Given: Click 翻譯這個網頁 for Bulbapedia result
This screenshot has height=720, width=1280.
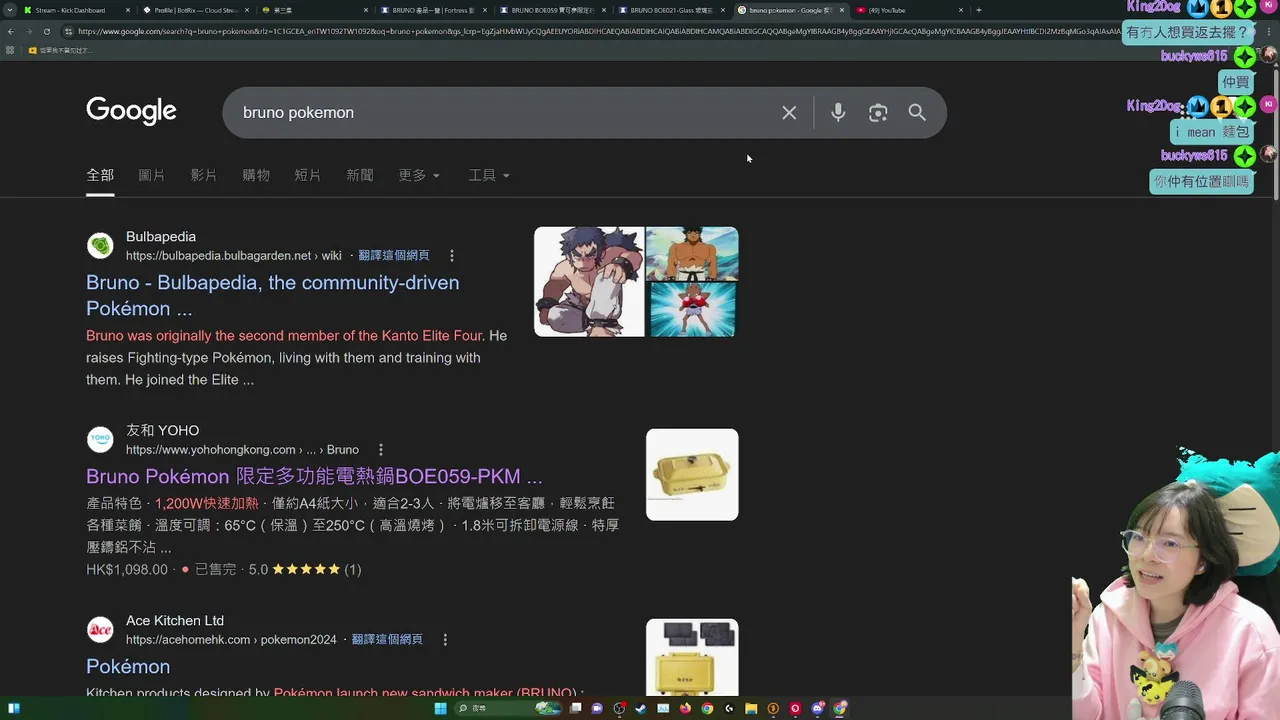Looking at the screenshot, I should tap(394, 256).
